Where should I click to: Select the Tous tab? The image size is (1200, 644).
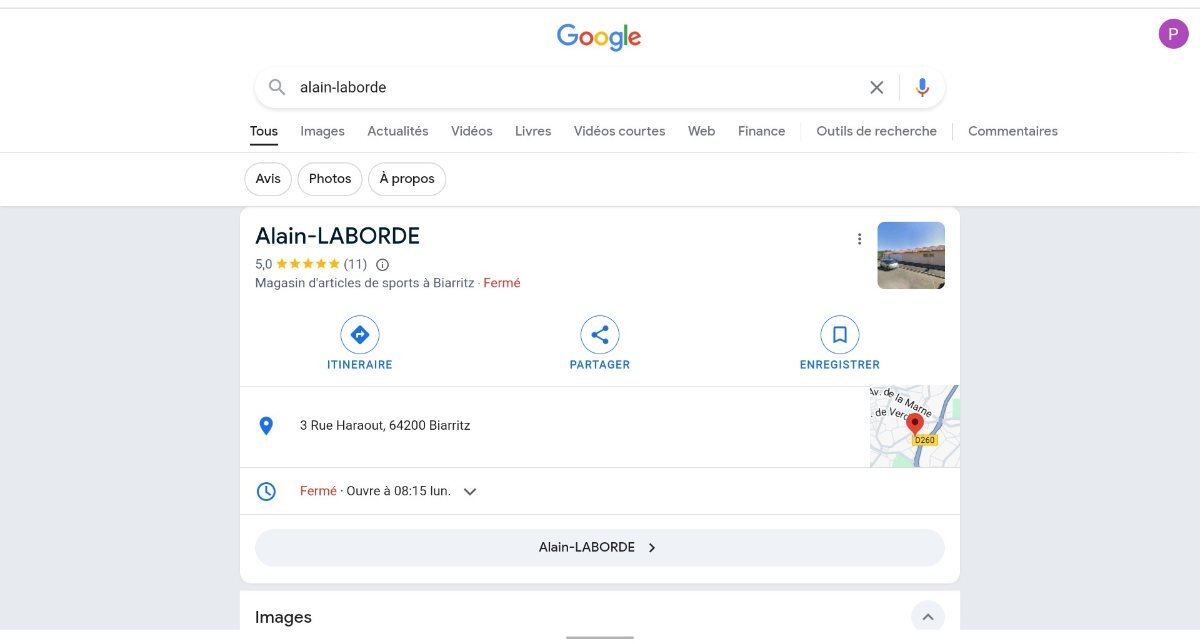[x=264, y=131]
